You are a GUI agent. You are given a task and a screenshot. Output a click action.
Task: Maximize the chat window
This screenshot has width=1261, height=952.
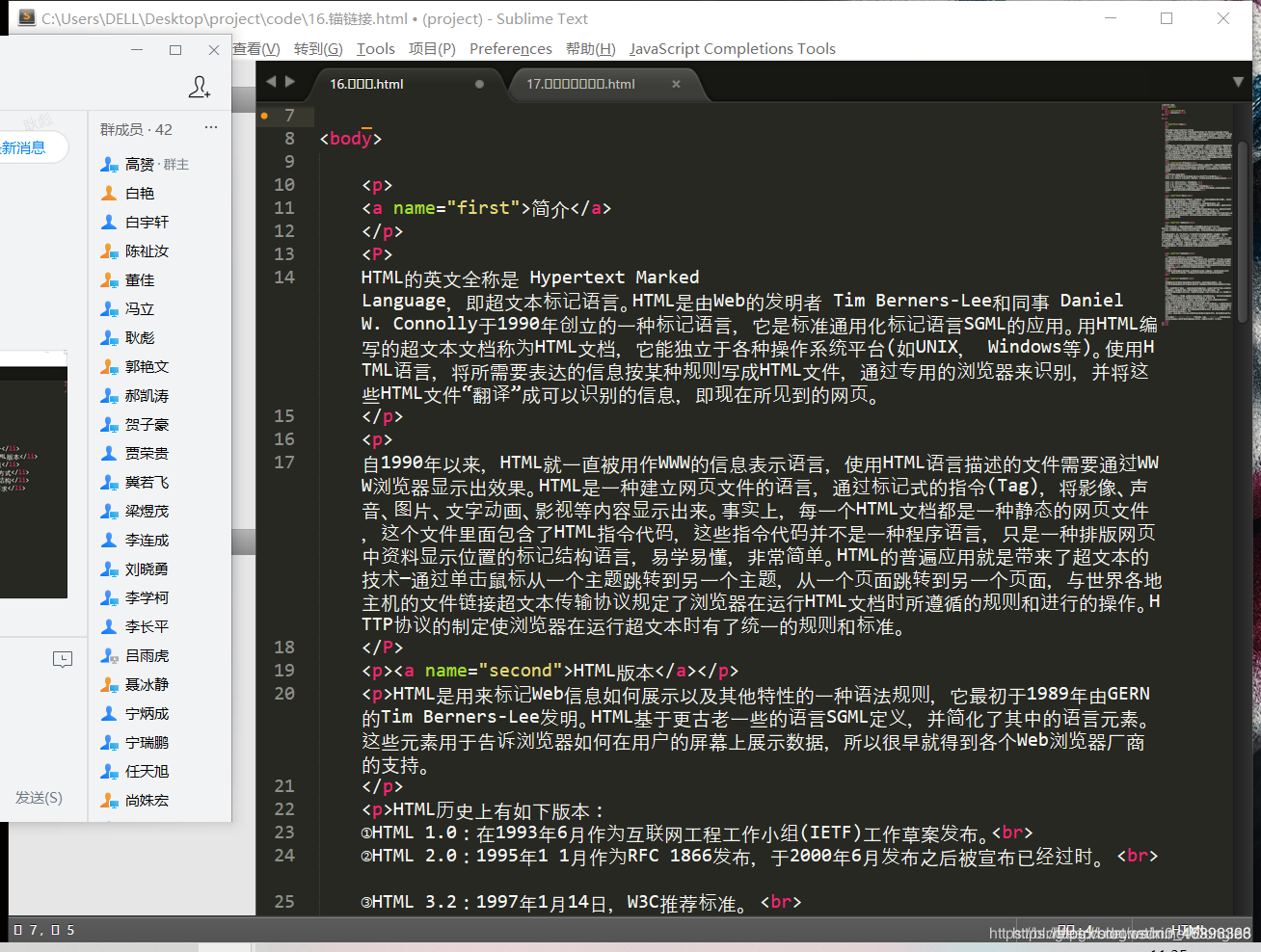175,49
